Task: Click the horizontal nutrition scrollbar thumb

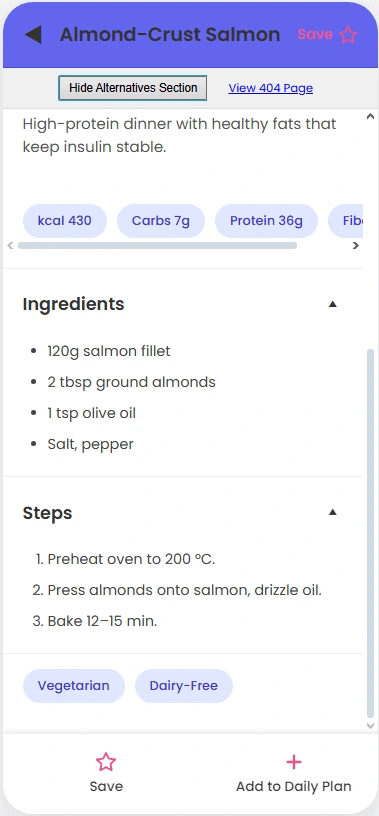Action: [x=157, y=246]
